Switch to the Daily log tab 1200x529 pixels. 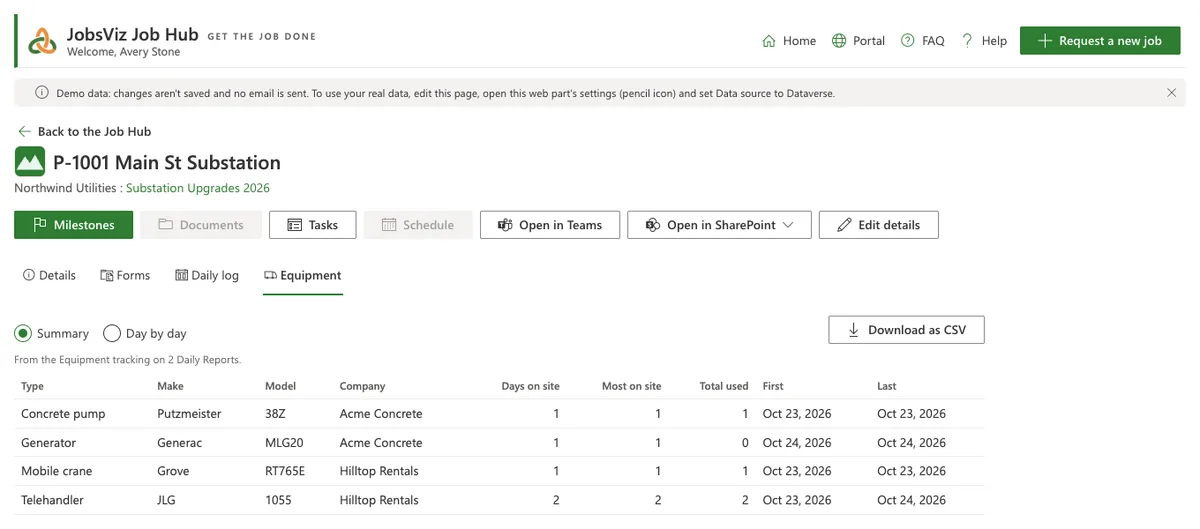tap(207, 275)
